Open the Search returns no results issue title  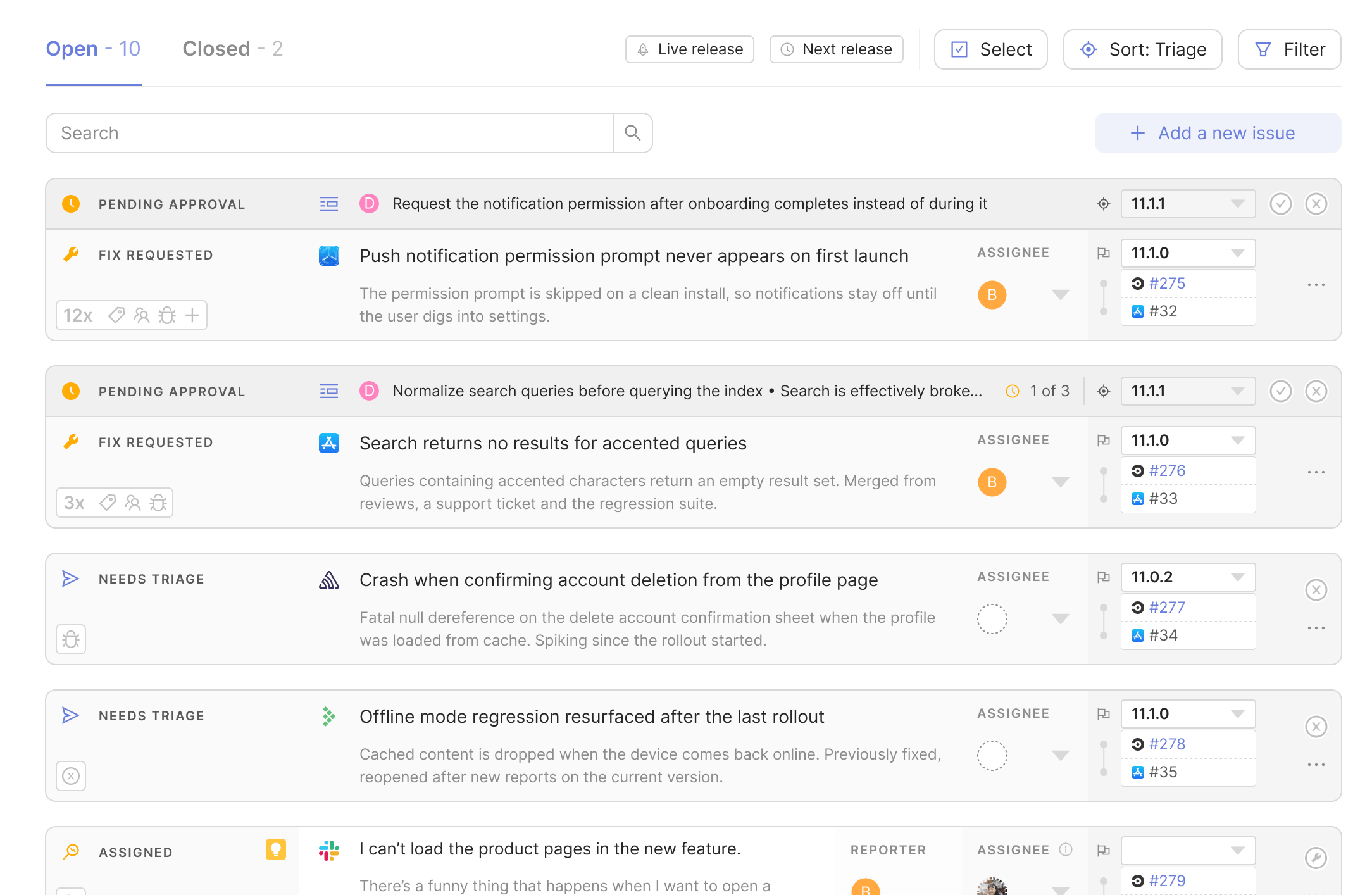click(552, 443)
